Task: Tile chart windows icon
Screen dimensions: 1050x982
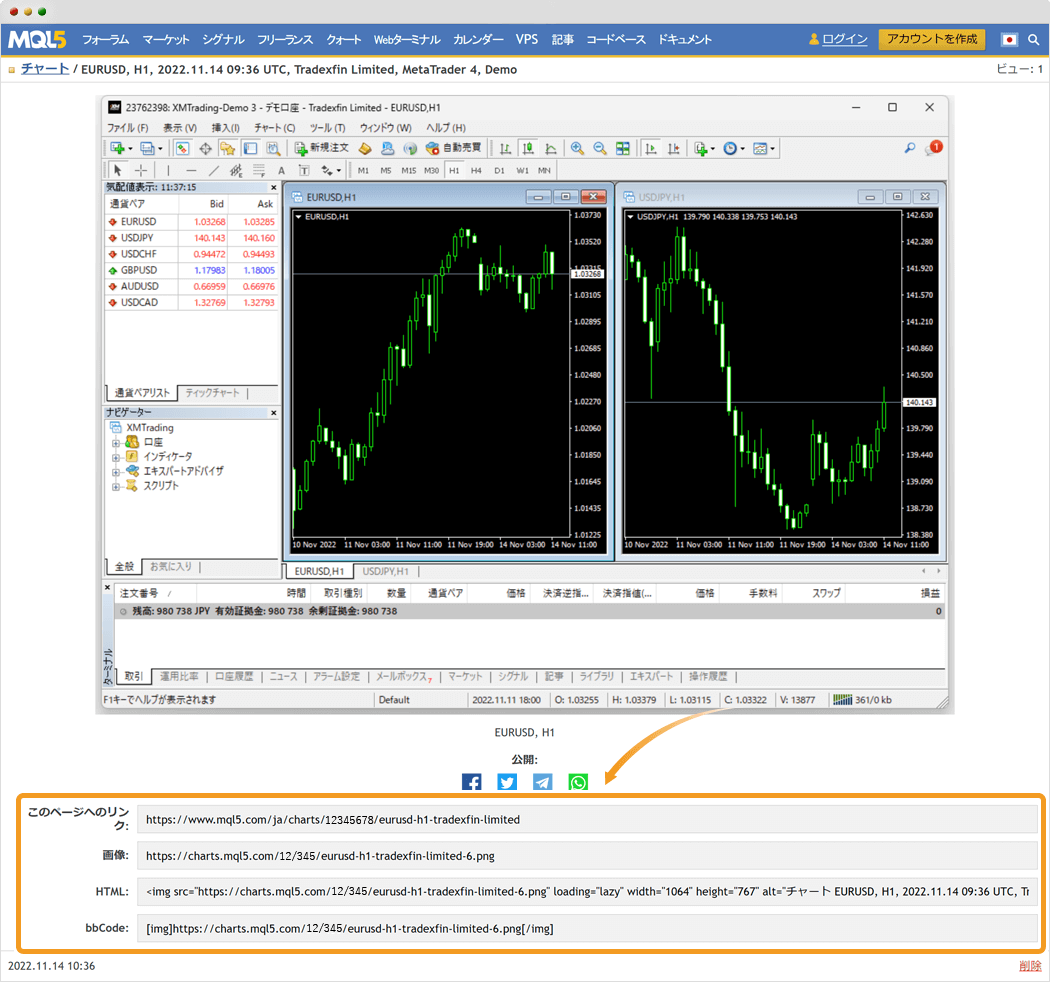Action: [623, 148]
